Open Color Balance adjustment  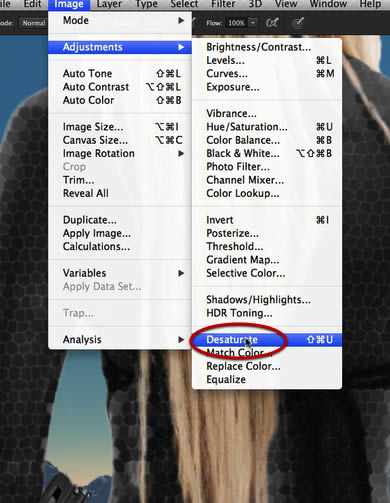[267, 140]
